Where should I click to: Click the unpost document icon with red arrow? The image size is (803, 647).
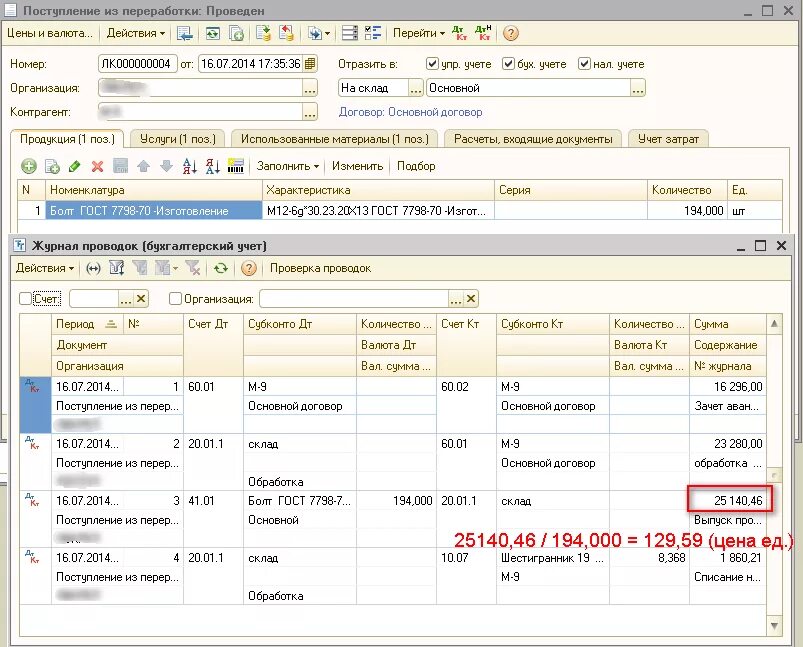[286, 33]
